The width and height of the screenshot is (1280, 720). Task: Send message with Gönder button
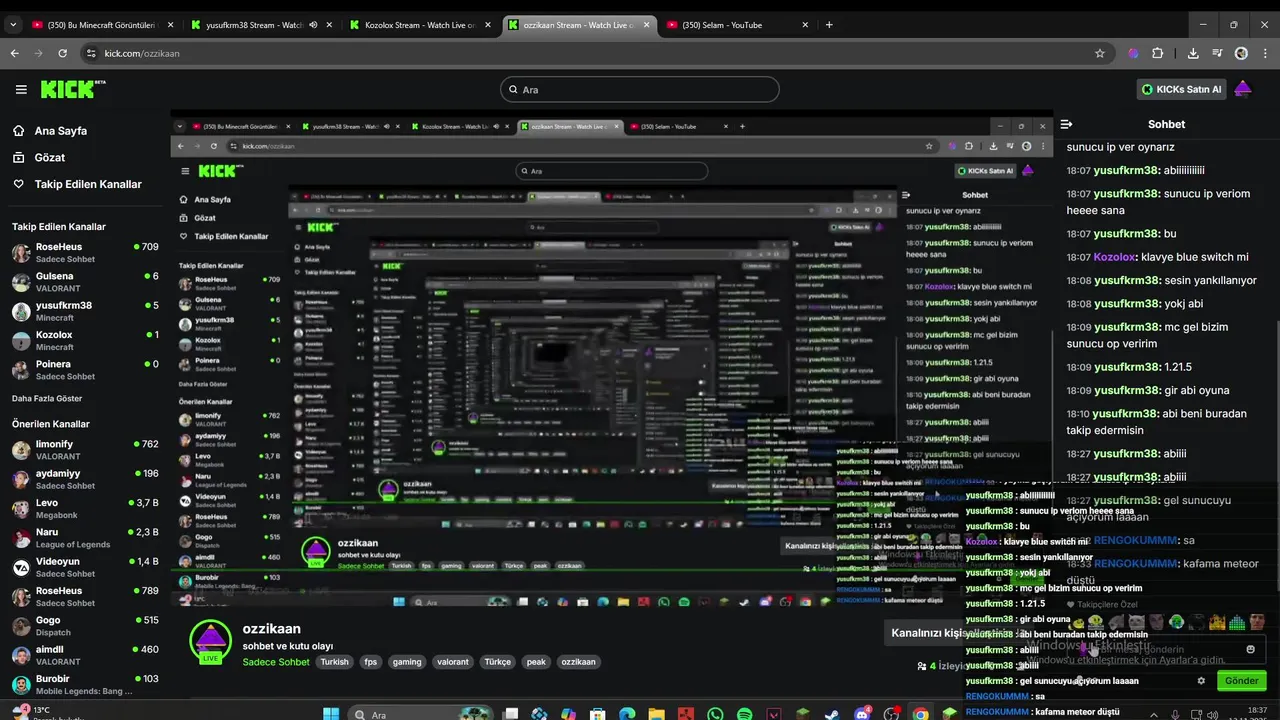pos(1242,681)
